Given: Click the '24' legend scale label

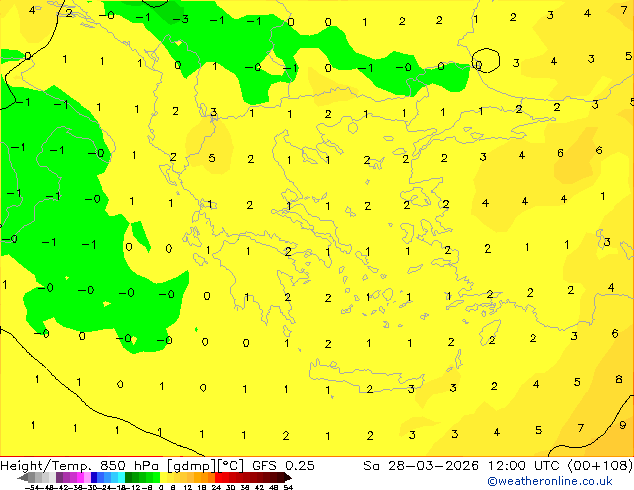Looking at the screenshot, I should click(x=216, y=487).
